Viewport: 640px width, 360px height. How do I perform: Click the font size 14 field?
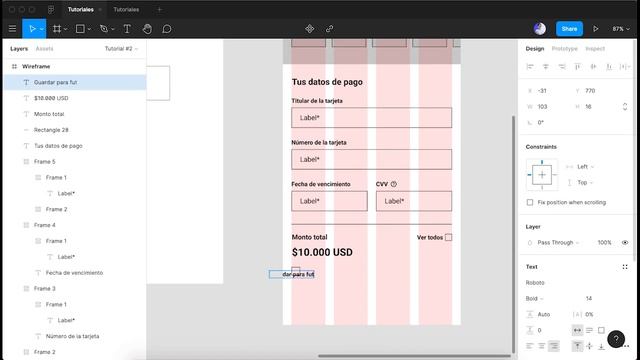(x=589, y=298)
